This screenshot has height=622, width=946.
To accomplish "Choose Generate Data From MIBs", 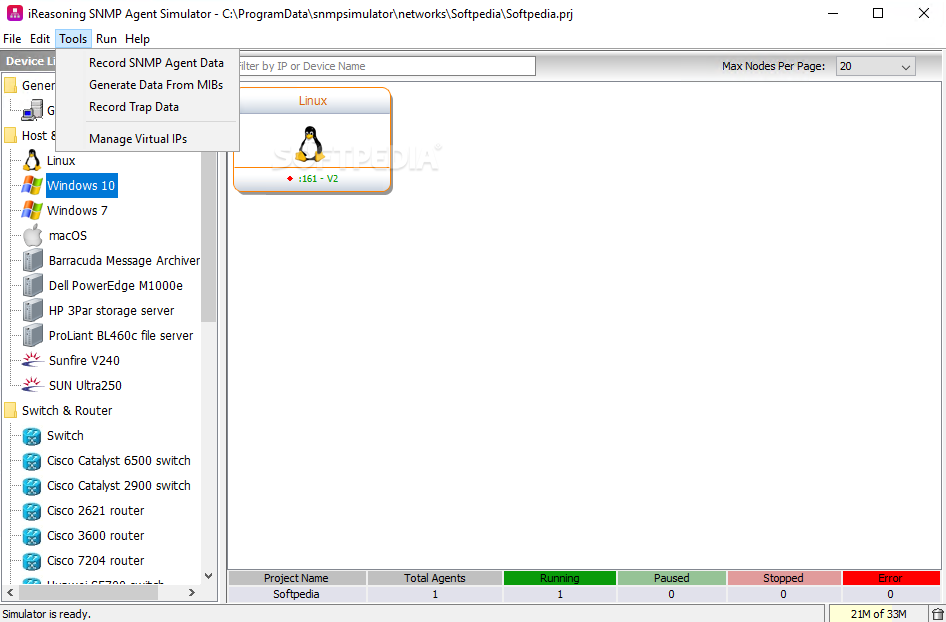I will 156,85.
